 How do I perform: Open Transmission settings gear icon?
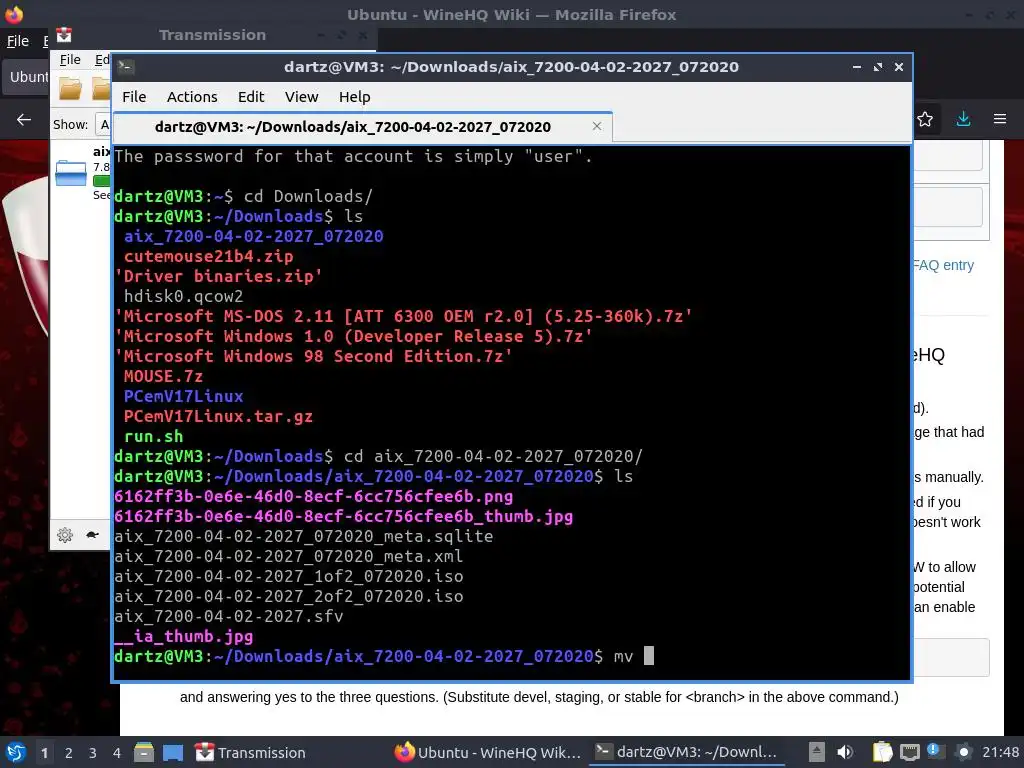(65, 536)
